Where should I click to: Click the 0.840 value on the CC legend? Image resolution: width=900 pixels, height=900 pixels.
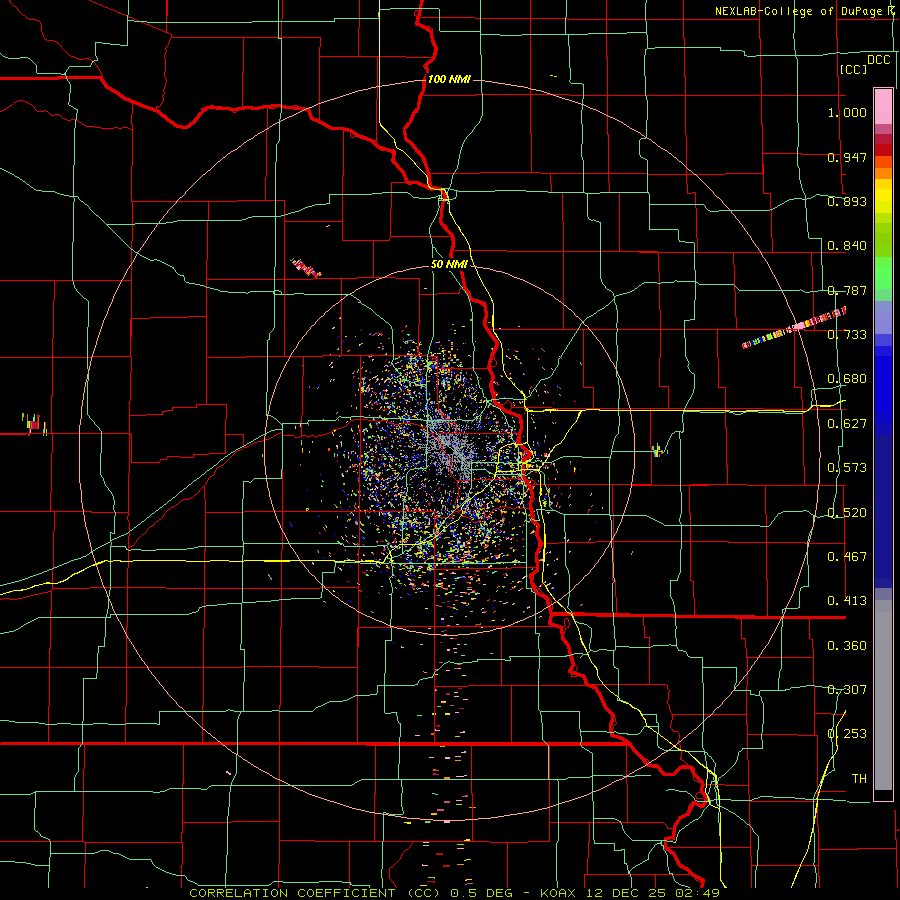(x=847, y=246)
